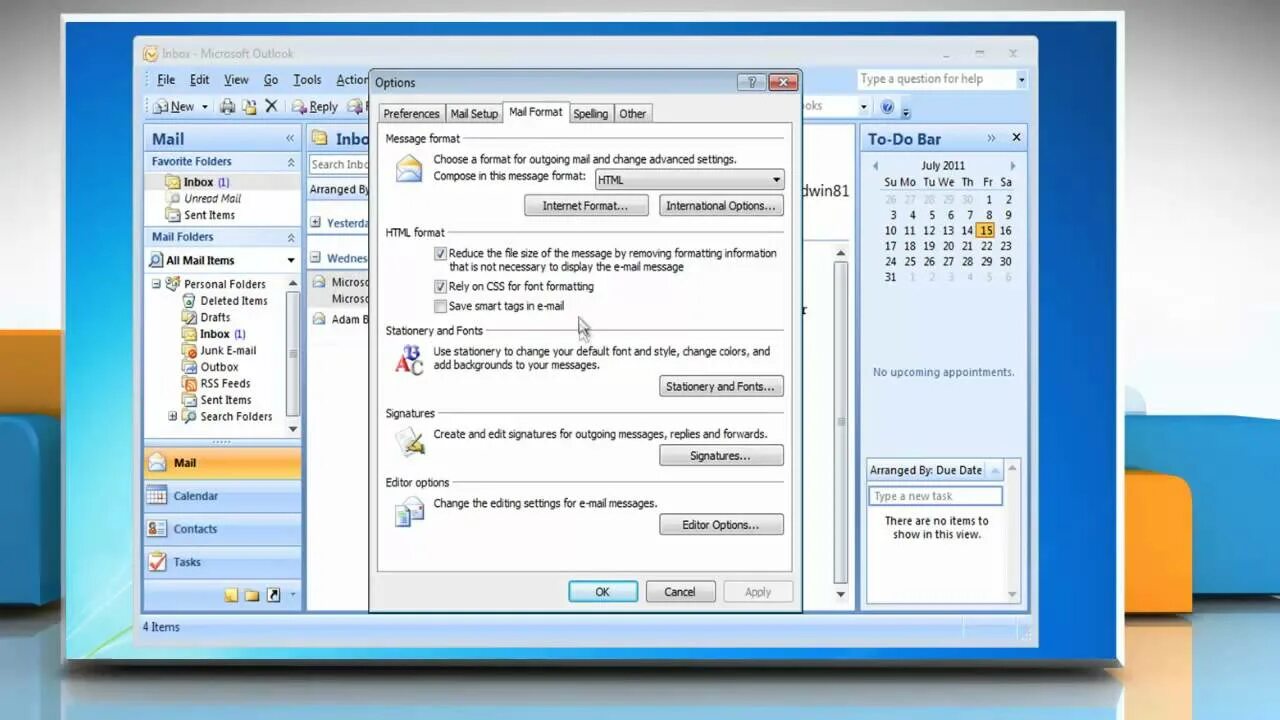1280x720 pixels.
Task: Open the View menu
Action: (236, 80)
